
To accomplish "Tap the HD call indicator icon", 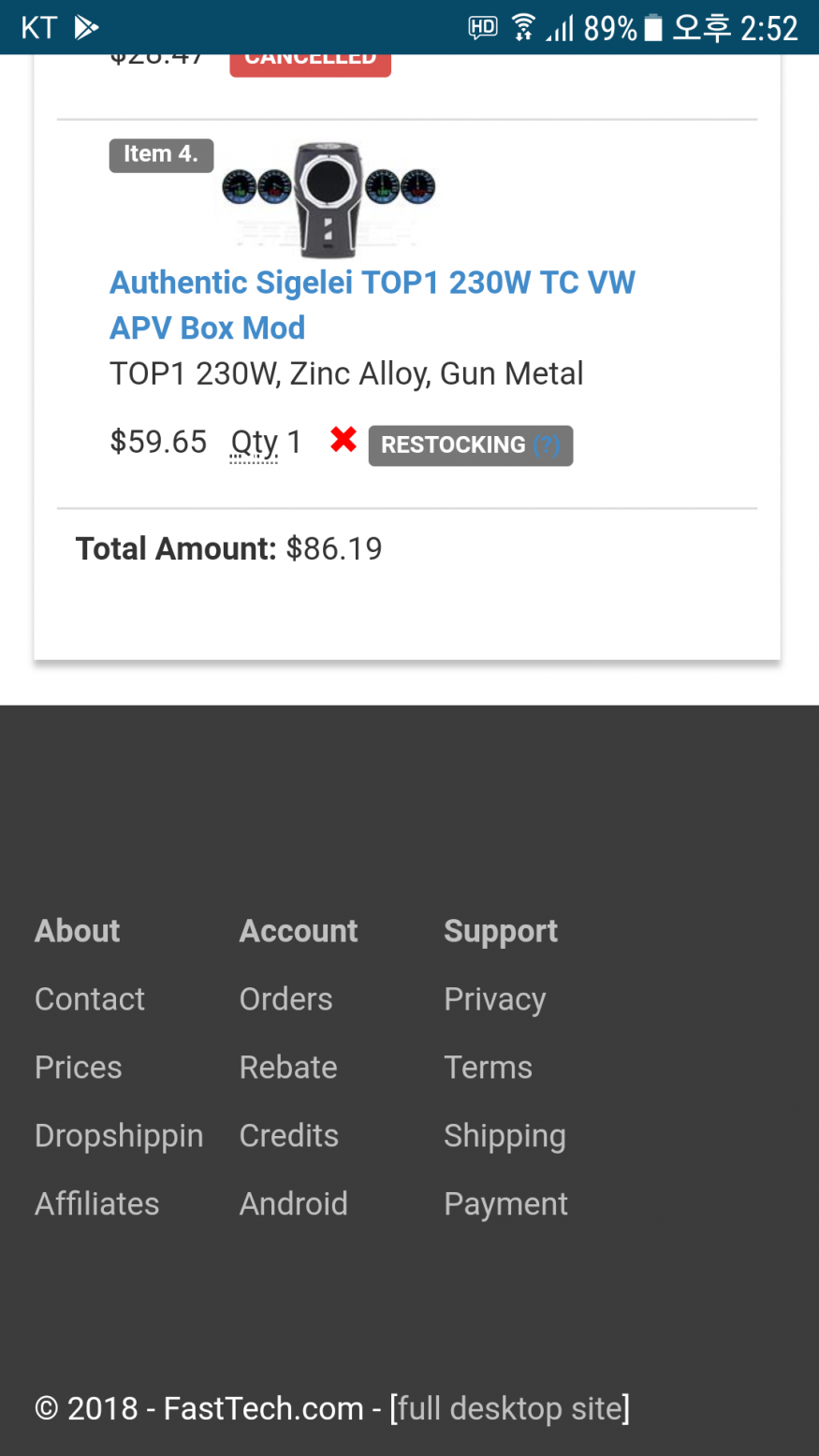I will pyautogui.click(x=483, y=28).
